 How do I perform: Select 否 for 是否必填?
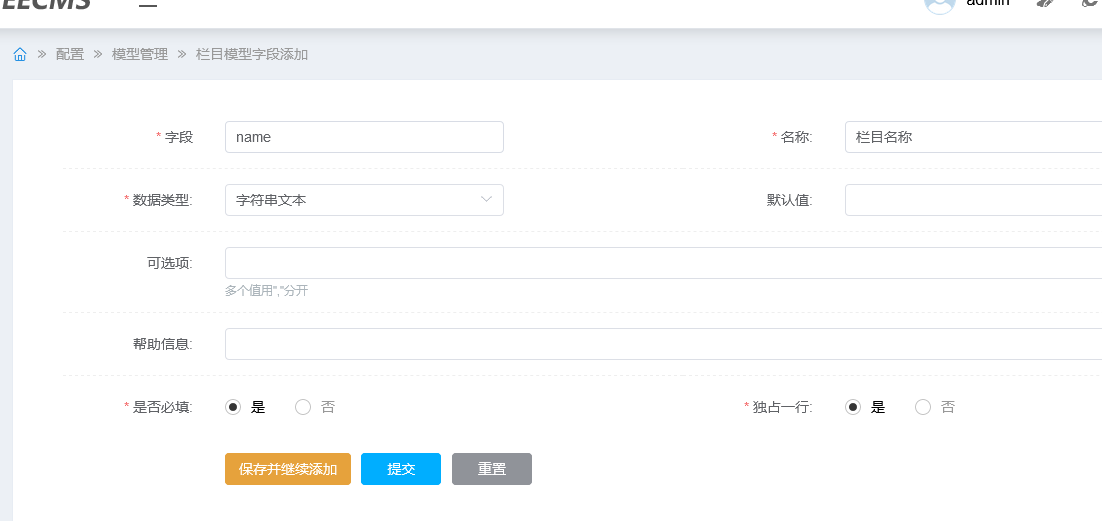pos(303,407)
